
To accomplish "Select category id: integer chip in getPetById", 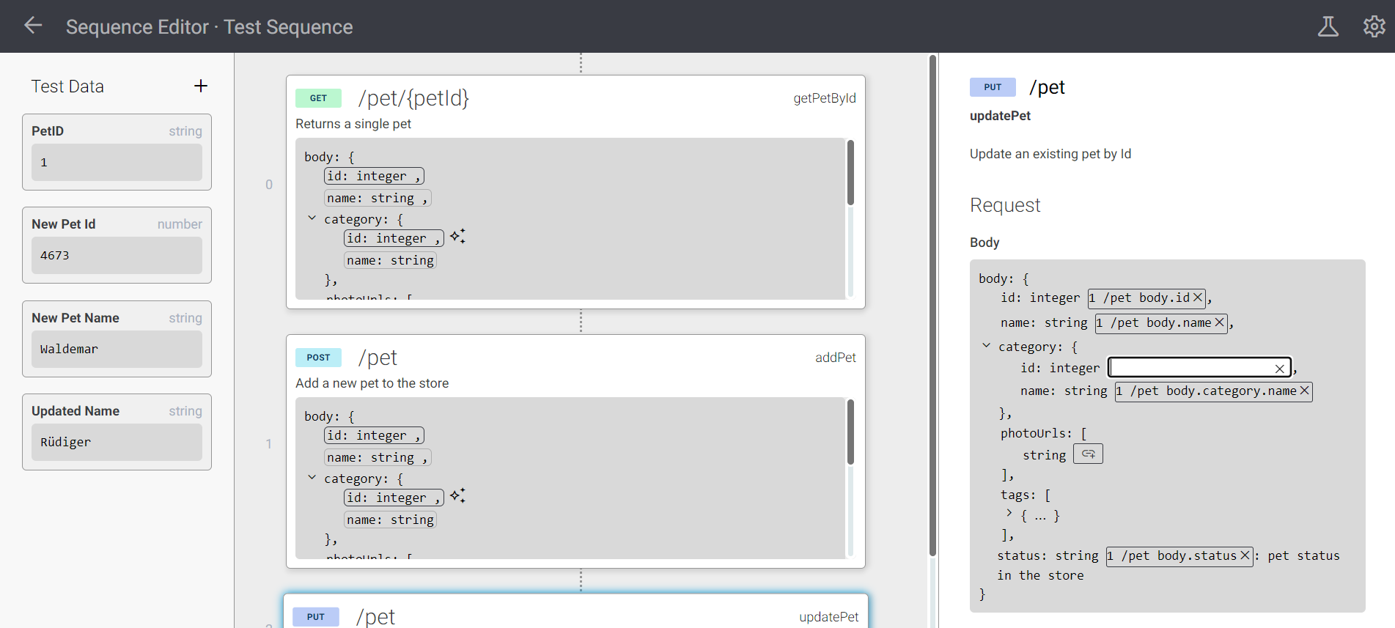I will coord(393,238).
